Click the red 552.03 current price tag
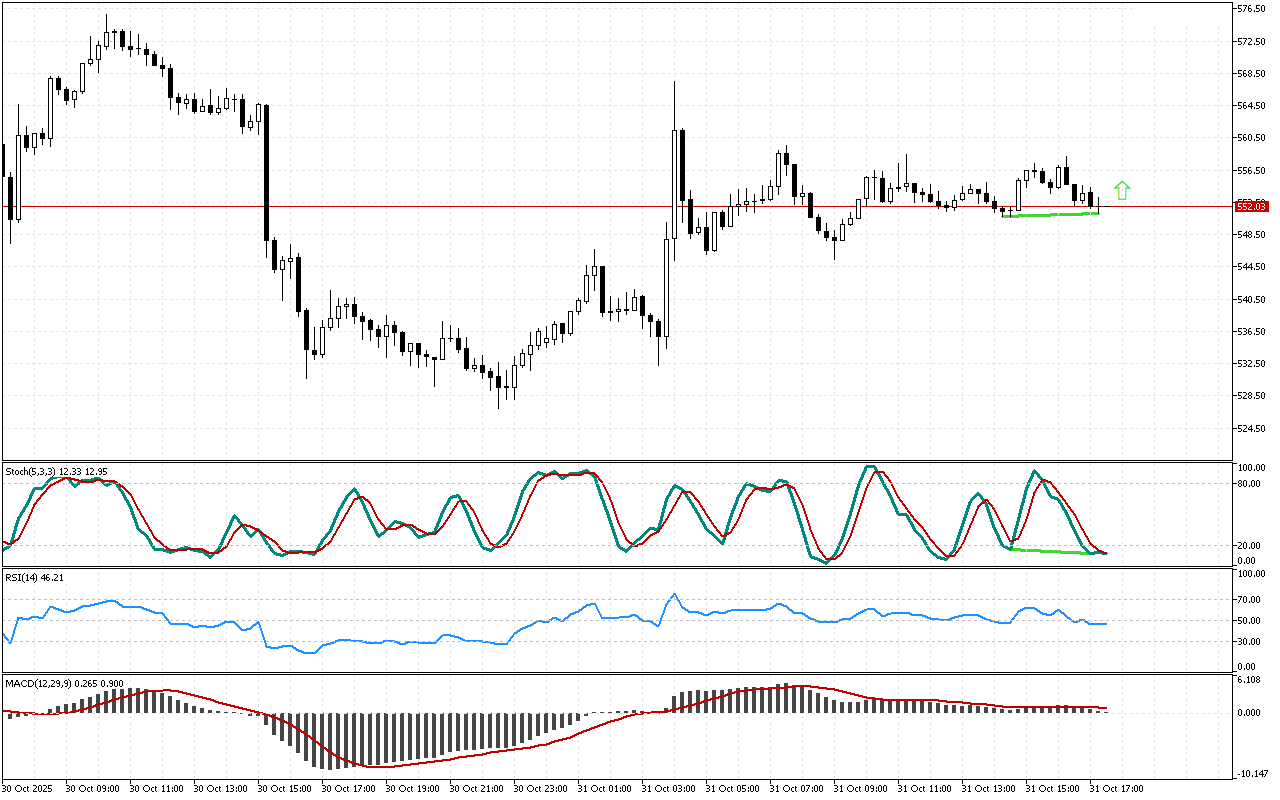Image resolution: width=1280 pixels, height=800 pixels. tap(1252, 206)
